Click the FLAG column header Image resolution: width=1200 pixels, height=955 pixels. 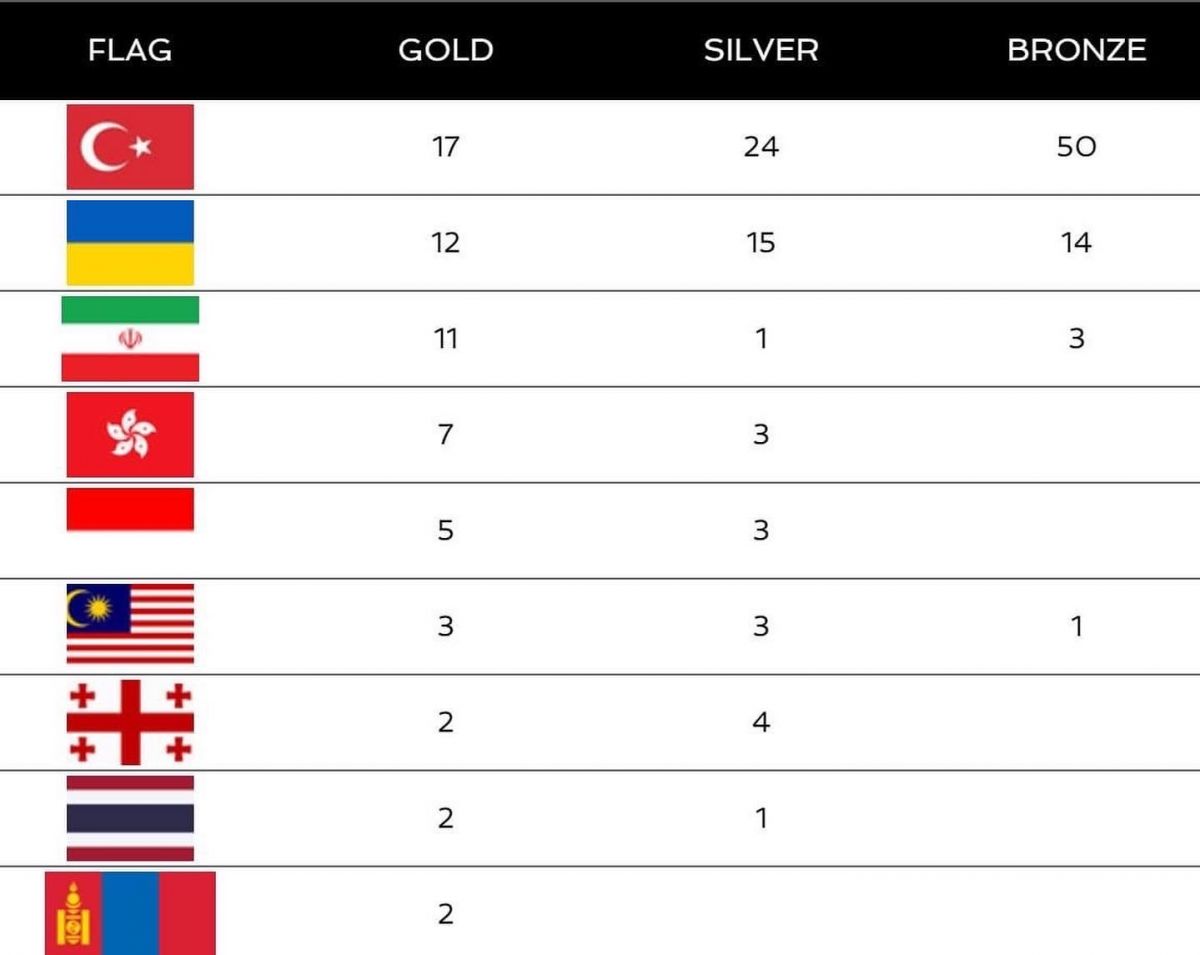[x=130, y=50]
